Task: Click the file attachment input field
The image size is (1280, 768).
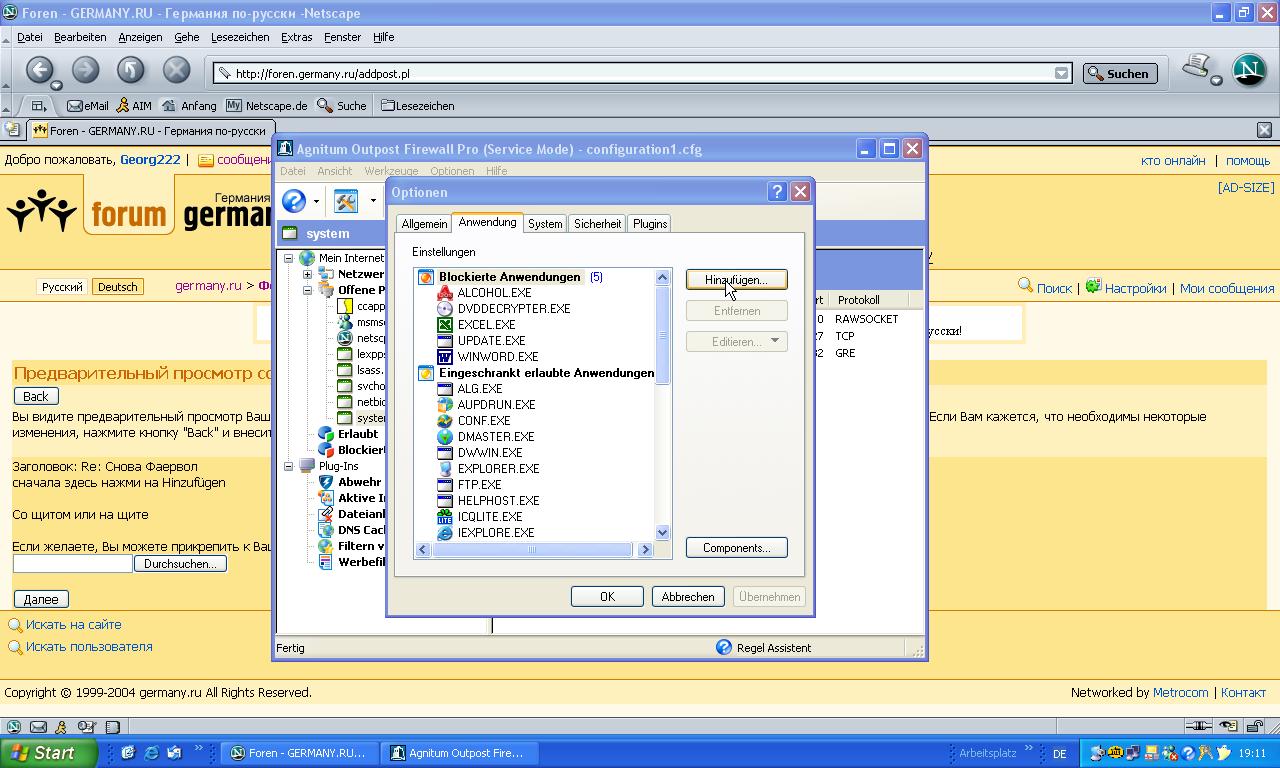Action: (72, 564)
